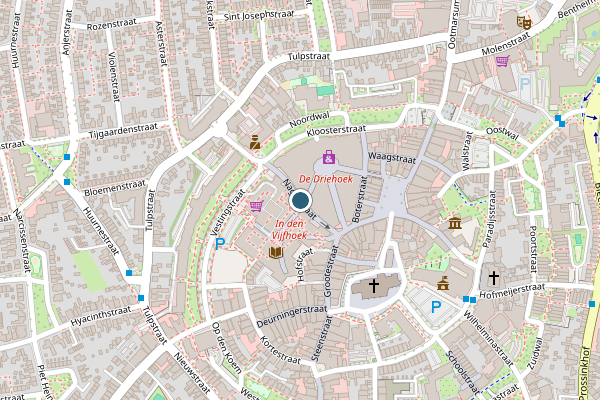Click the parking icon near Wilhelminastraat
Viewport: 600px width, 400px height.
click(x=436, y=307)
